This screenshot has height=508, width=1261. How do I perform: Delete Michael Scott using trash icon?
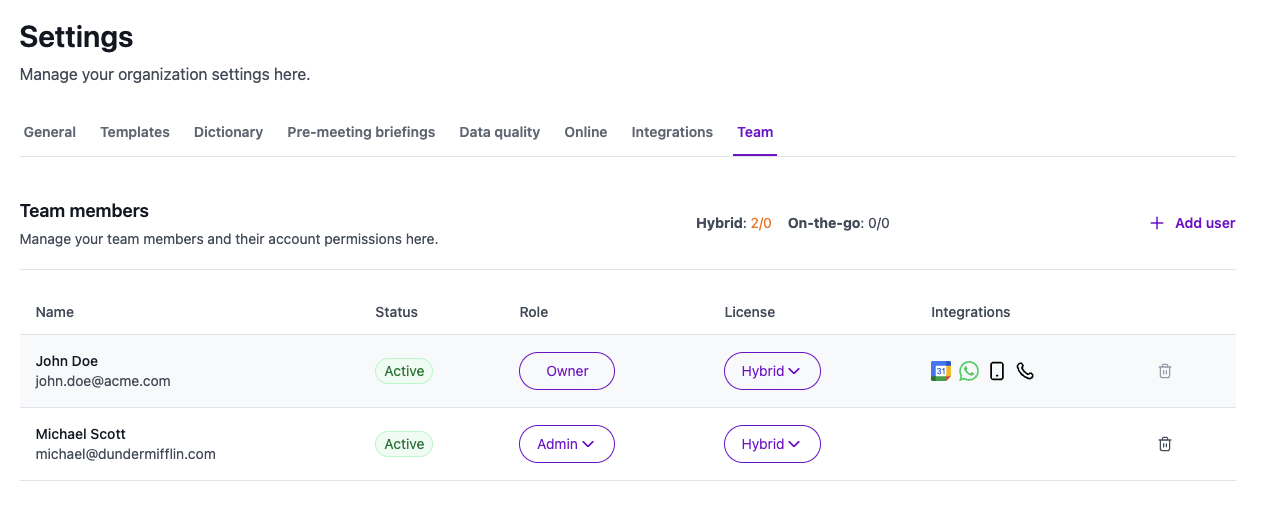(x=1165, y=444)
